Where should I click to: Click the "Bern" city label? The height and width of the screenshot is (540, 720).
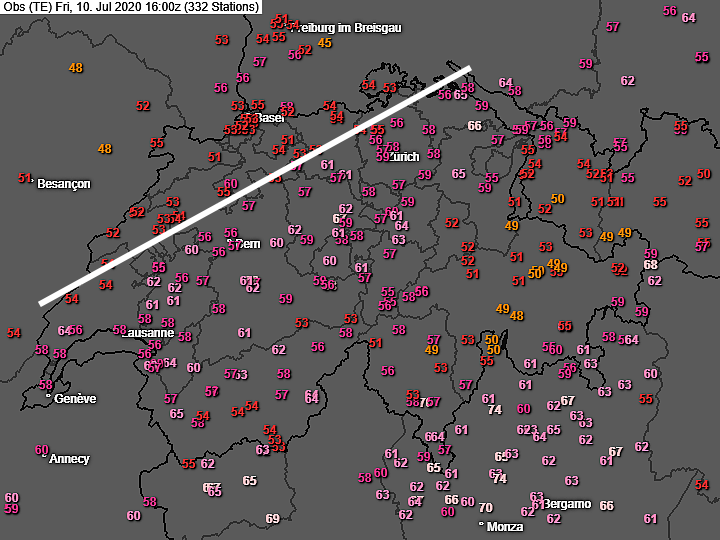(248, 244)
